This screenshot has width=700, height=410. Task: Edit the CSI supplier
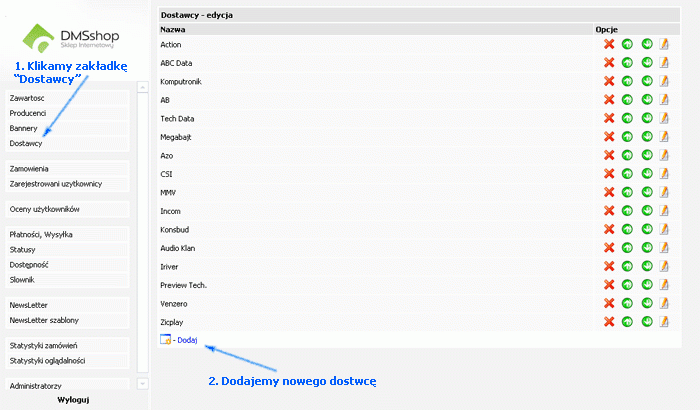664,174
